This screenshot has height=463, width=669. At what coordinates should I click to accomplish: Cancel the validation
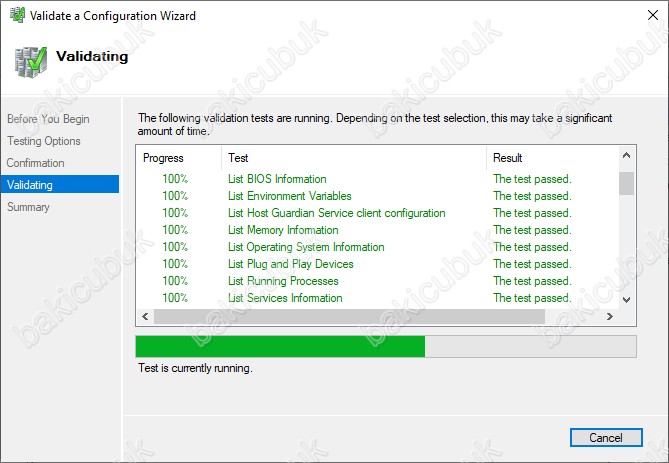click(x=606, y=437)
